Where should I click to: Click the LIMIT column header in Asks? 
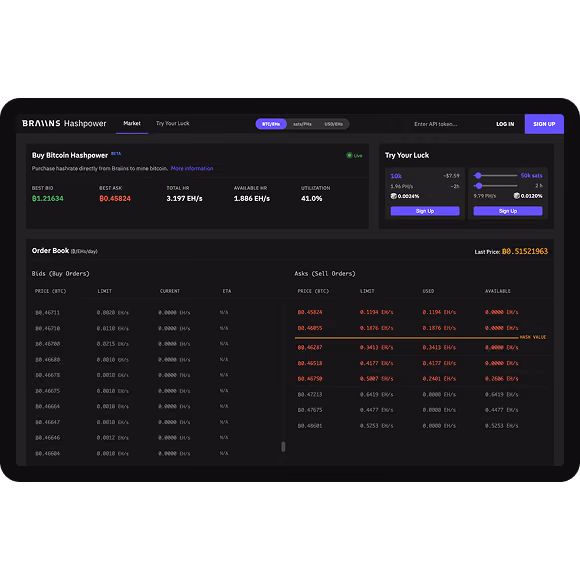[x=367, y=291]
